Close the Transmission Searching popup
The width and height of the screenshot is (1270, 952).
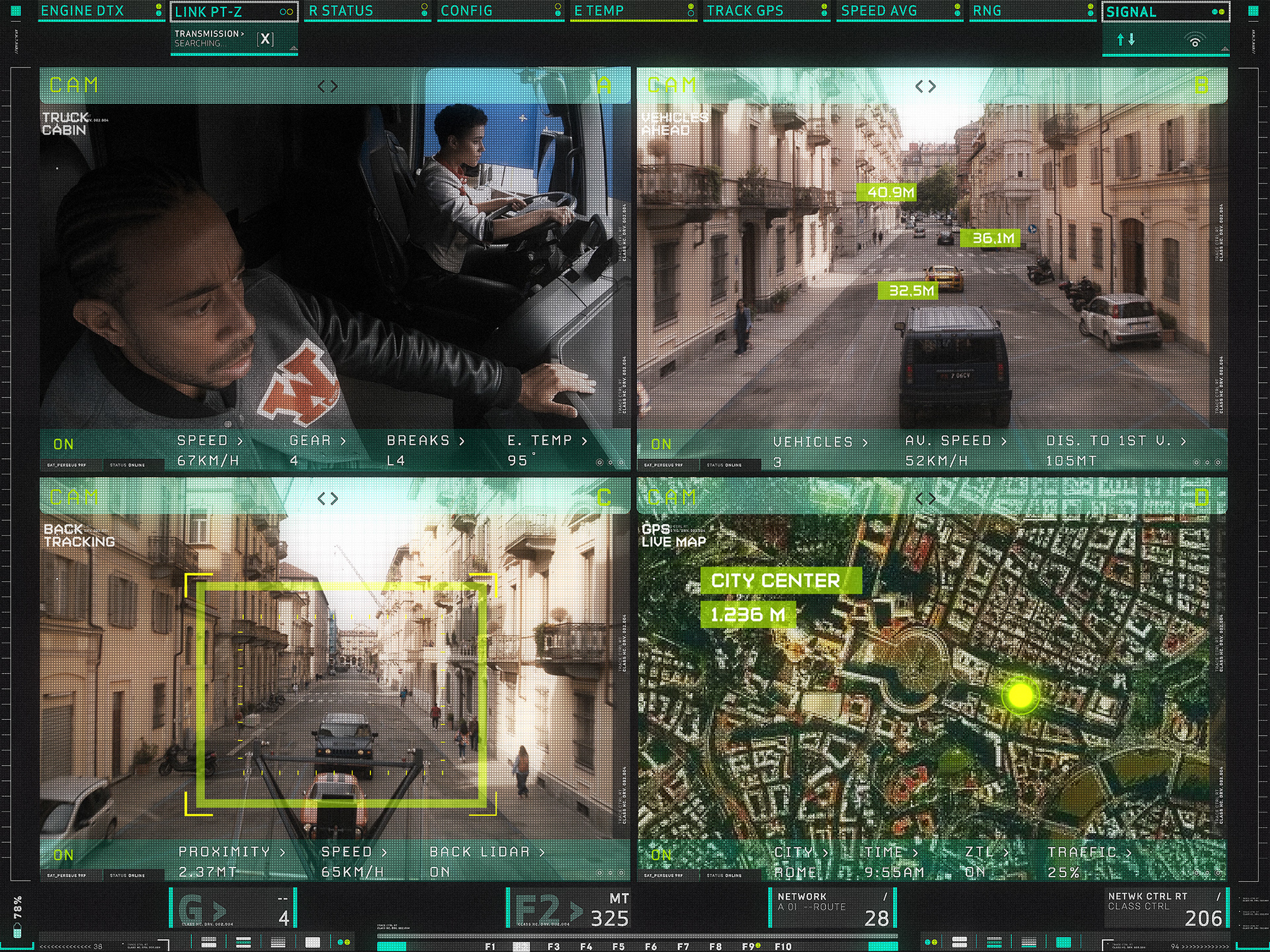tap(265, 39)
